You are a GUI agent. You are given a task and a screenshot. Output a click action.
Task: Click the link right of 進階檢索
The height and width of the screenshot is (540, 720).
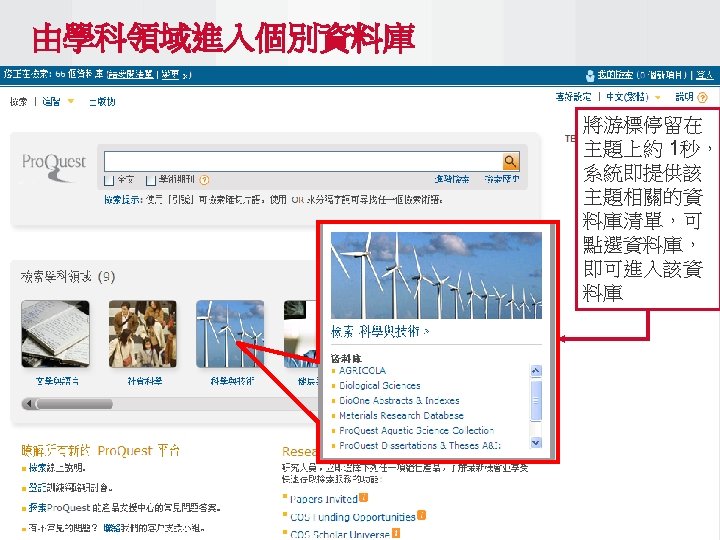click(x=502, y=179)
